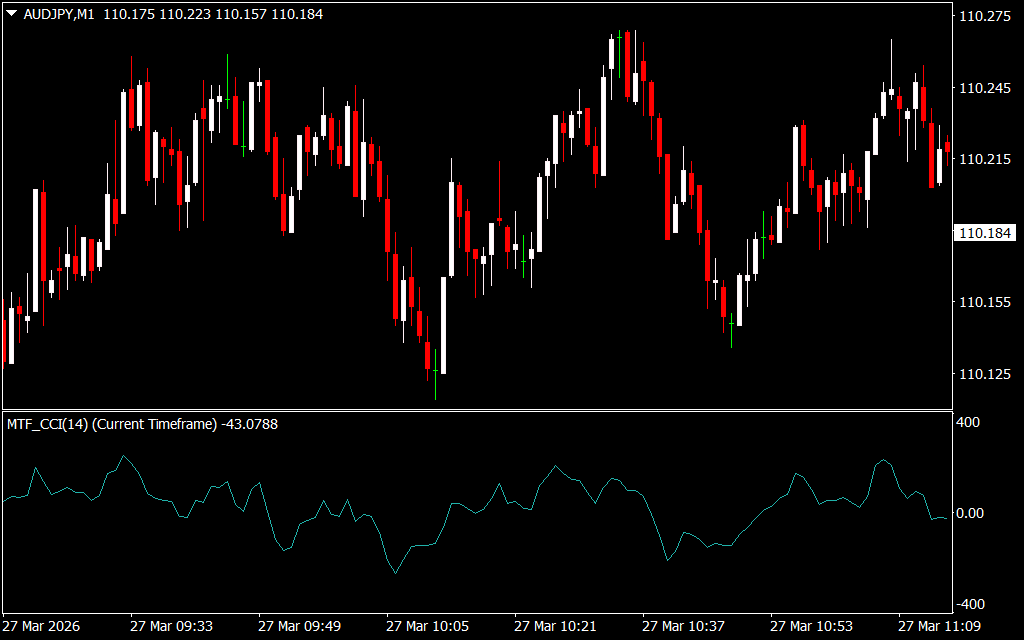
Task: Click the 27 Mar 2026 date label
Action: tap(42, 626)
